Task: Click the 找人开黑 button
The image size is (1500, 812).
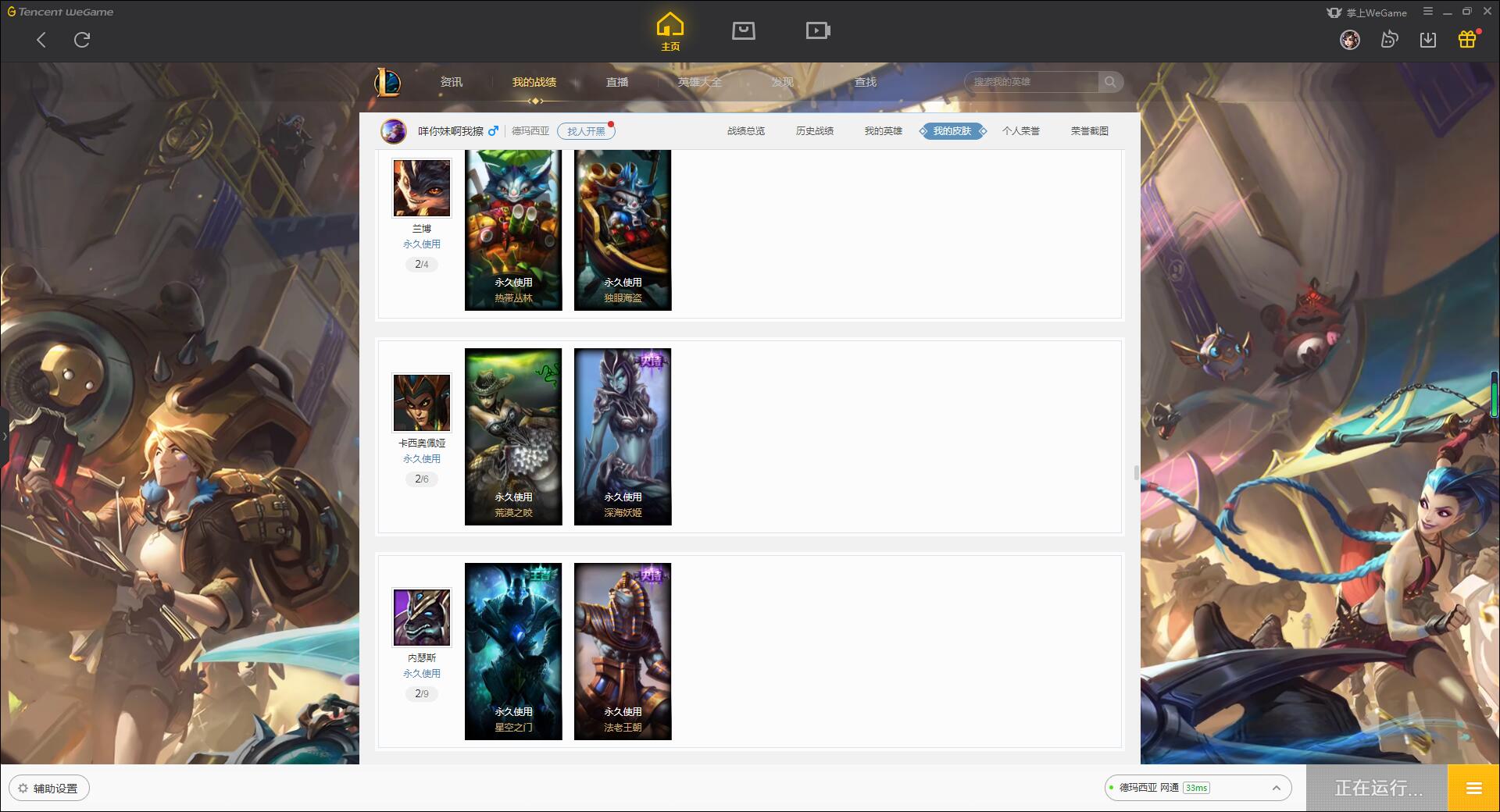Action: [586, 131]
